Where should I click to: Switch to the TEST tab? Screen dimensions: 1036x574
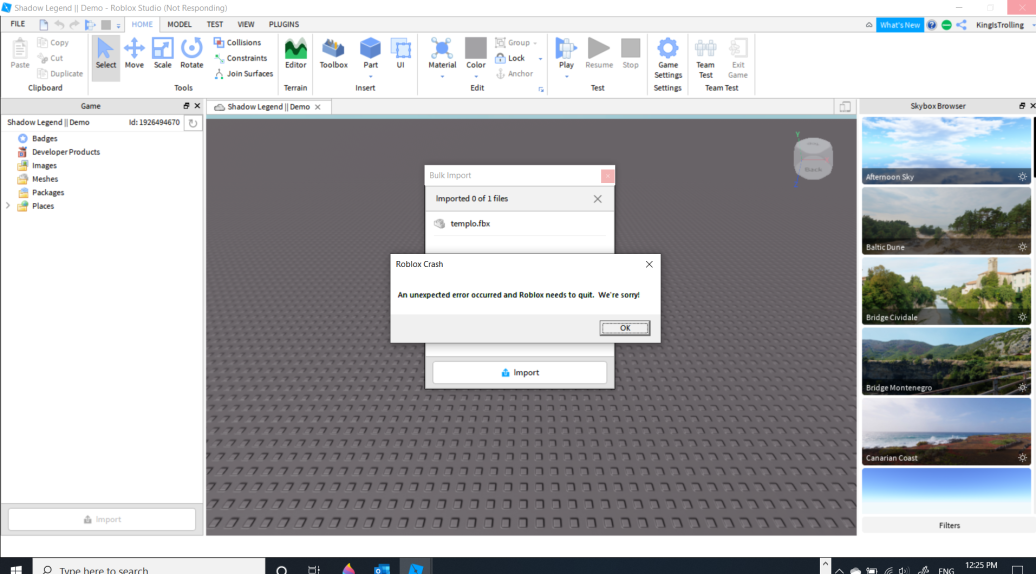(x=215, y=24)
